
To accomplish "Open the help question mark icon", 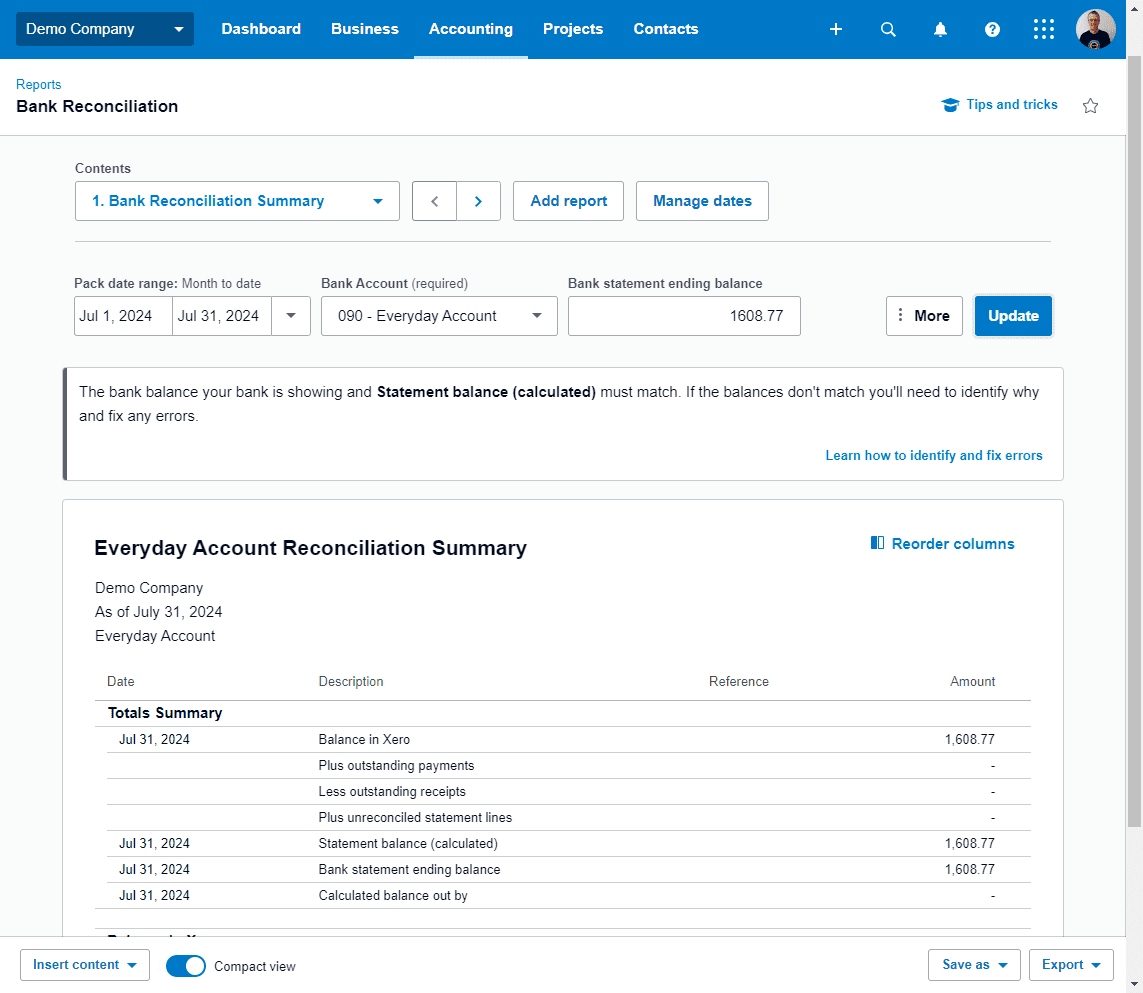I will [992, 29].
